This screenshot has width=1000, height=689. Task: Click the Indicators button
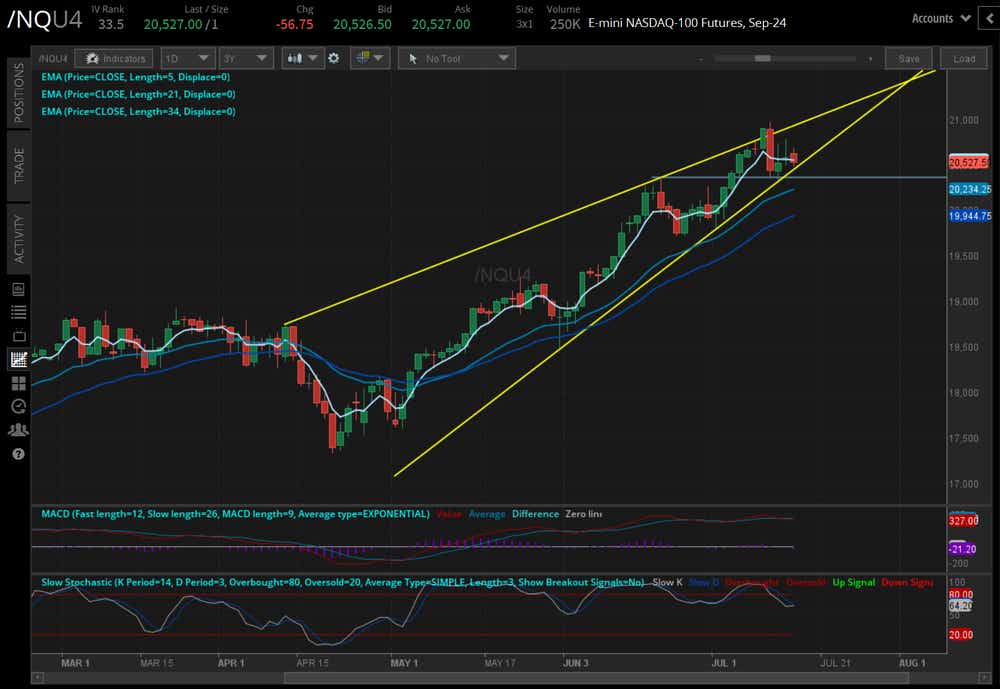(x=113, y=58)
